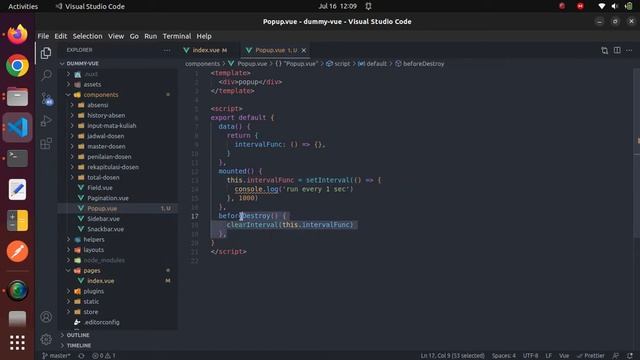Change UTF-8 file encoding
Screen dimensions: 640x360
[531, 356]
